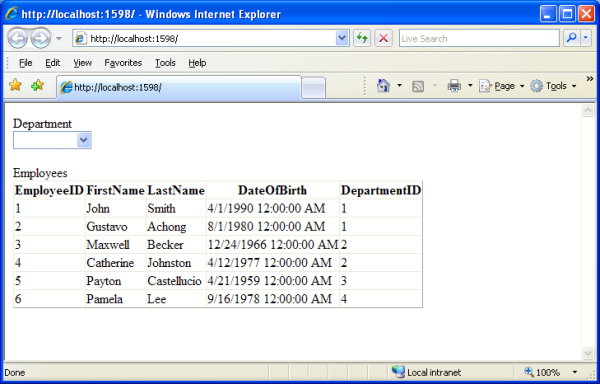Click the Local intranet zone status
Viewport: 600px width, 384px height.
tap(427, 372)
